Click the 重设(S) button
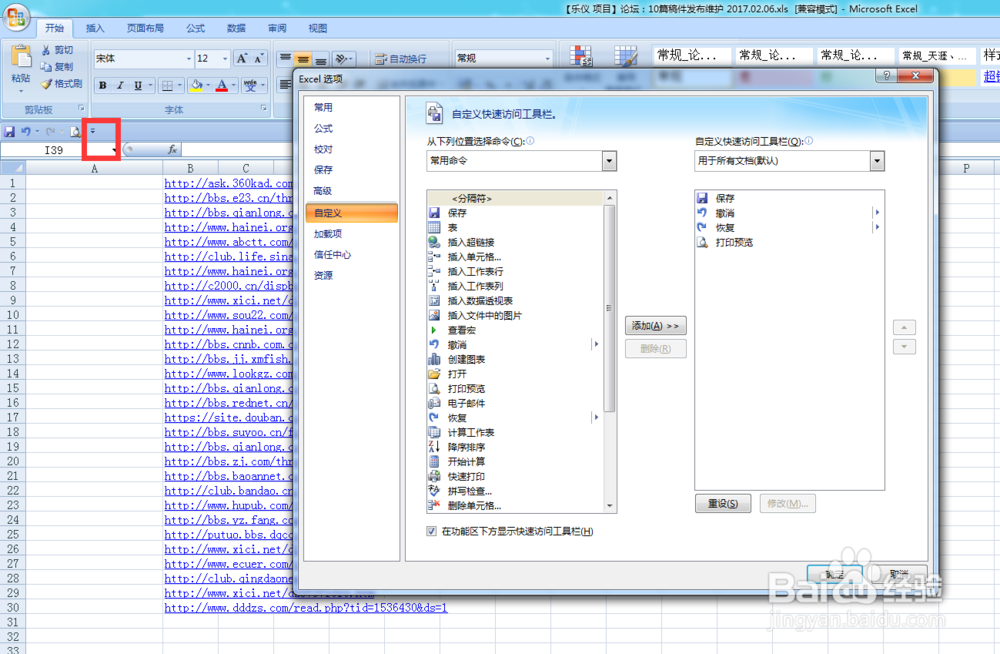 [723, 503]
